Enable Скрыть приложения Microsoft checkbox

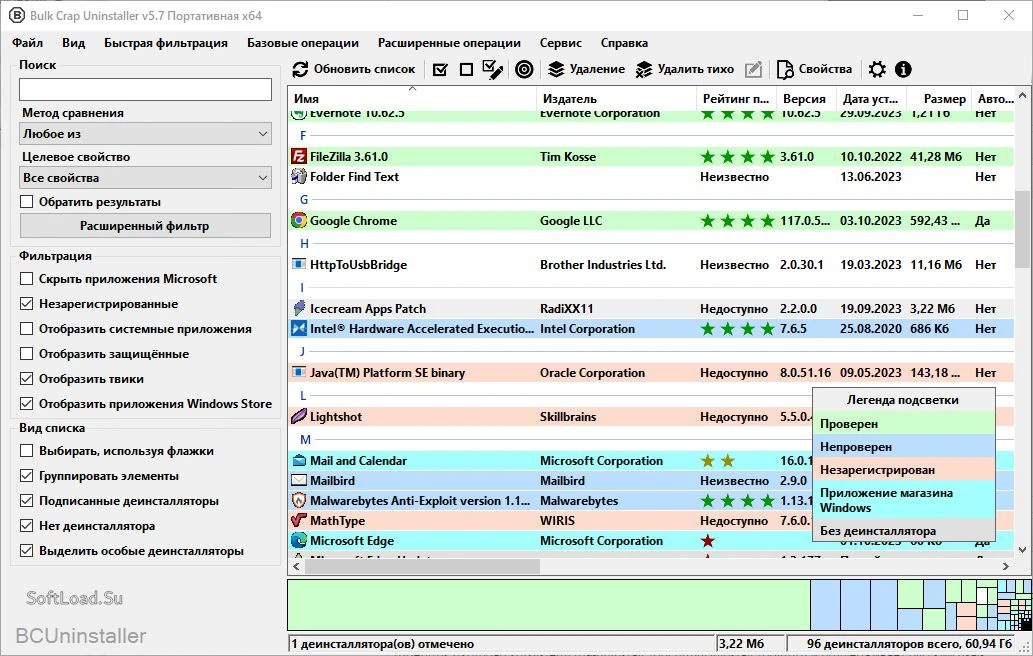coord(26,279)
